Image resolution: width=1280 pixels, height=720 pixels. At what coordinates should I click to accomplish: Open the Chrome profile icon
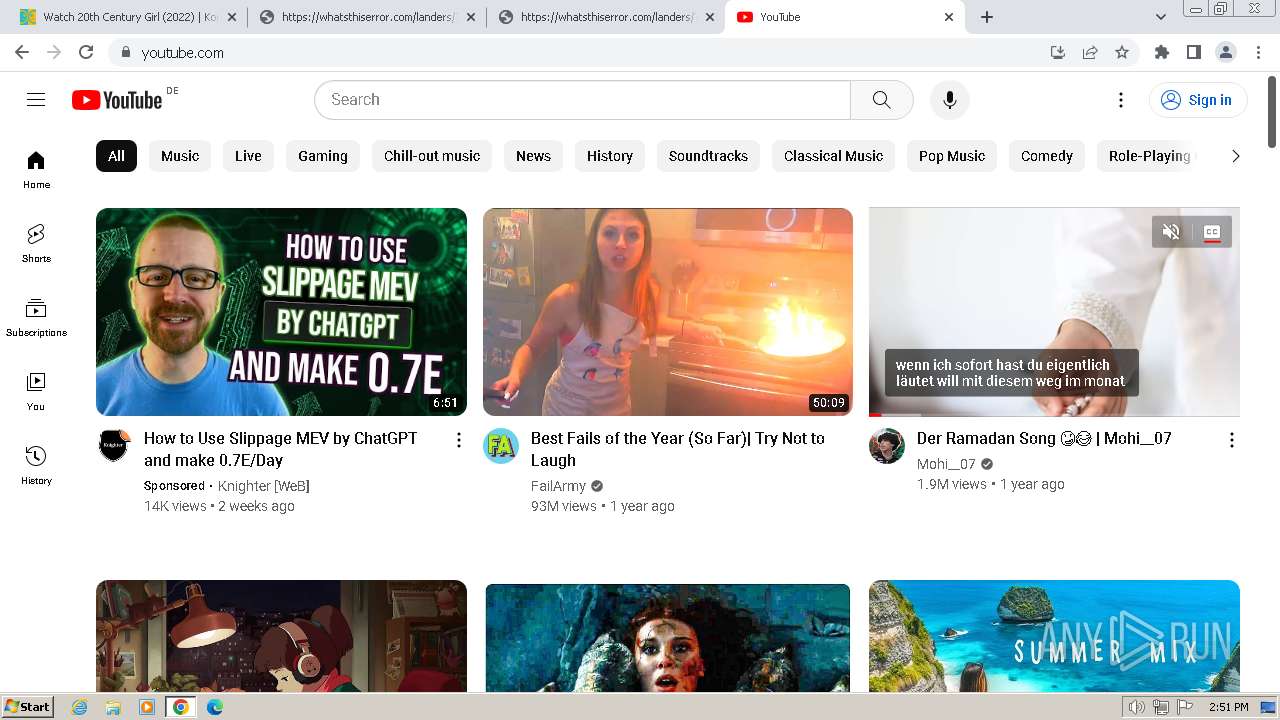1225,52
